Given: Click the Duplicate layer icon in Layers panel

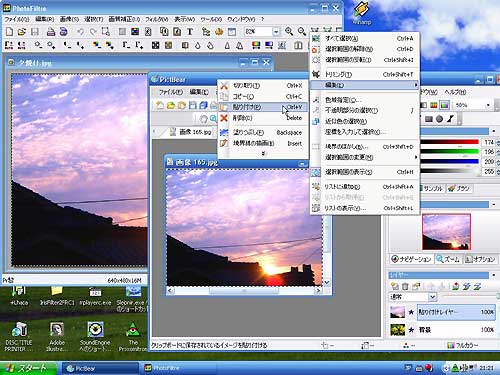Looking at the screenshot, I should coord(416,286).
